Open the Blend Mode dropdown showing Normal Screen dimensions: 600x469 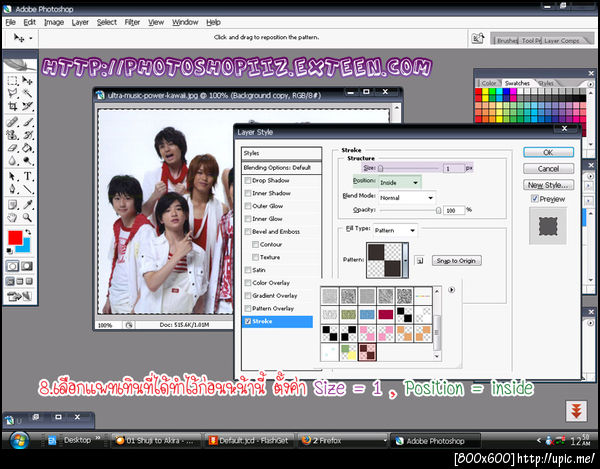[407, 198]
